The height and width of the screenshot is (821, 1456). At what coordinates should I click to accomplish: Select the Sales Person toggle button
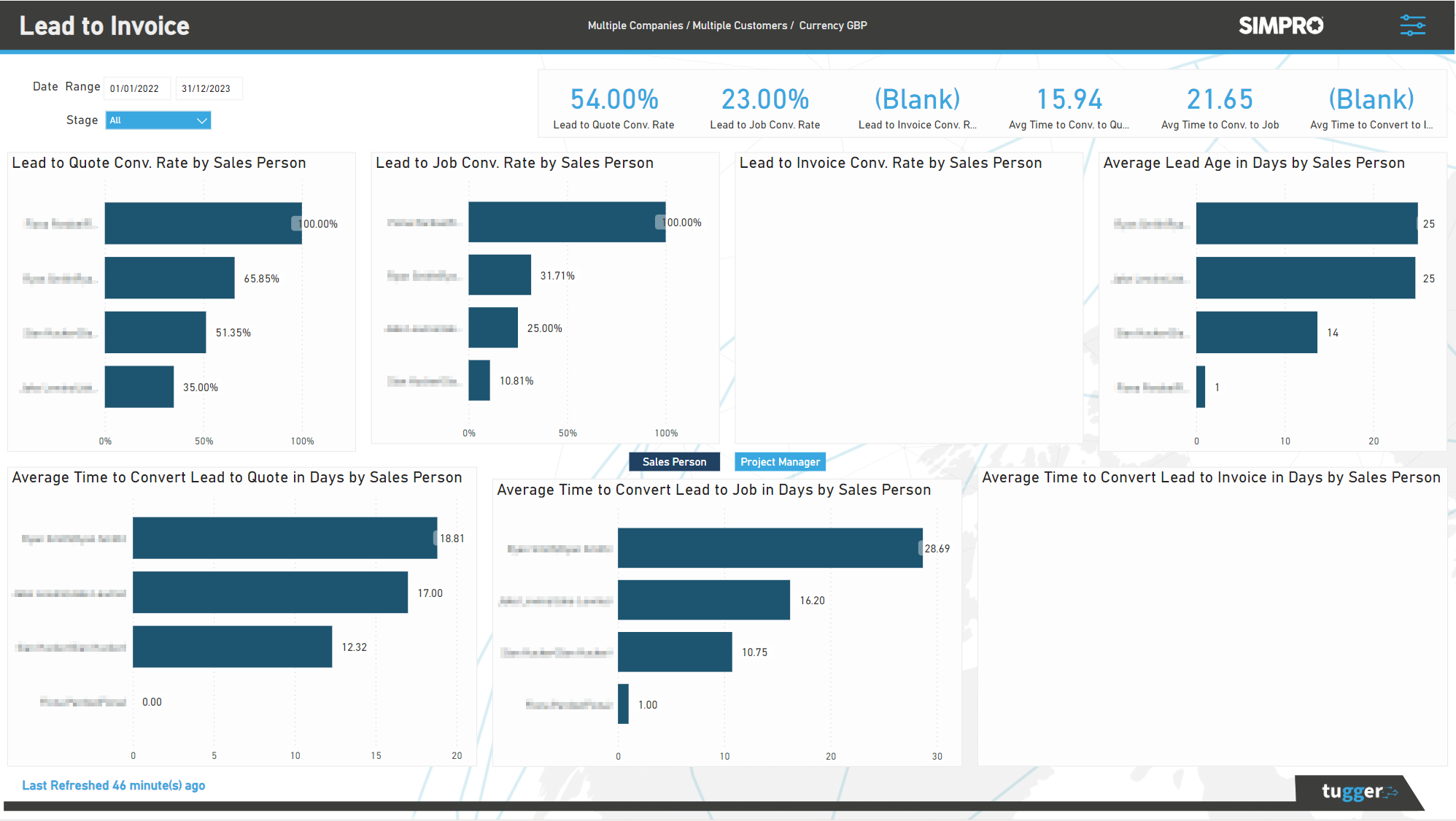tap(673, 461)
